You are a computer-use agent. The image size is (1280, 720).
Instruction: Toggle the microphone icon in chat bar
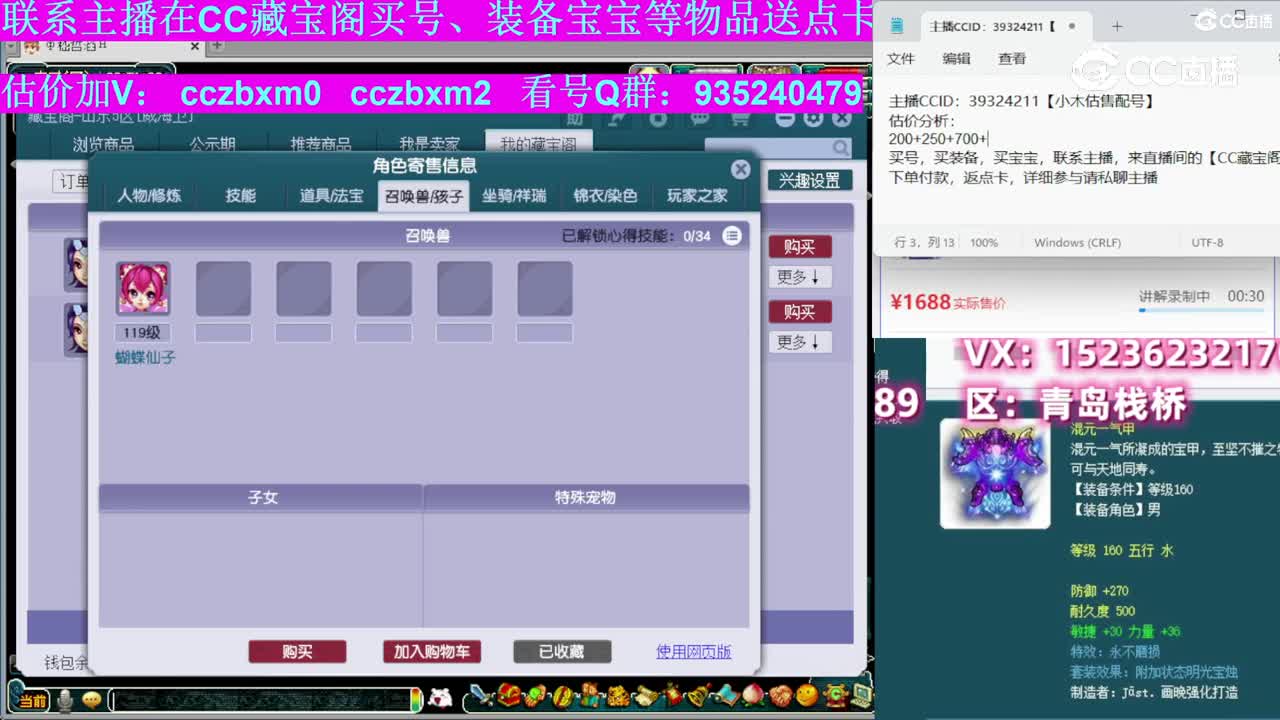point(66,701)
